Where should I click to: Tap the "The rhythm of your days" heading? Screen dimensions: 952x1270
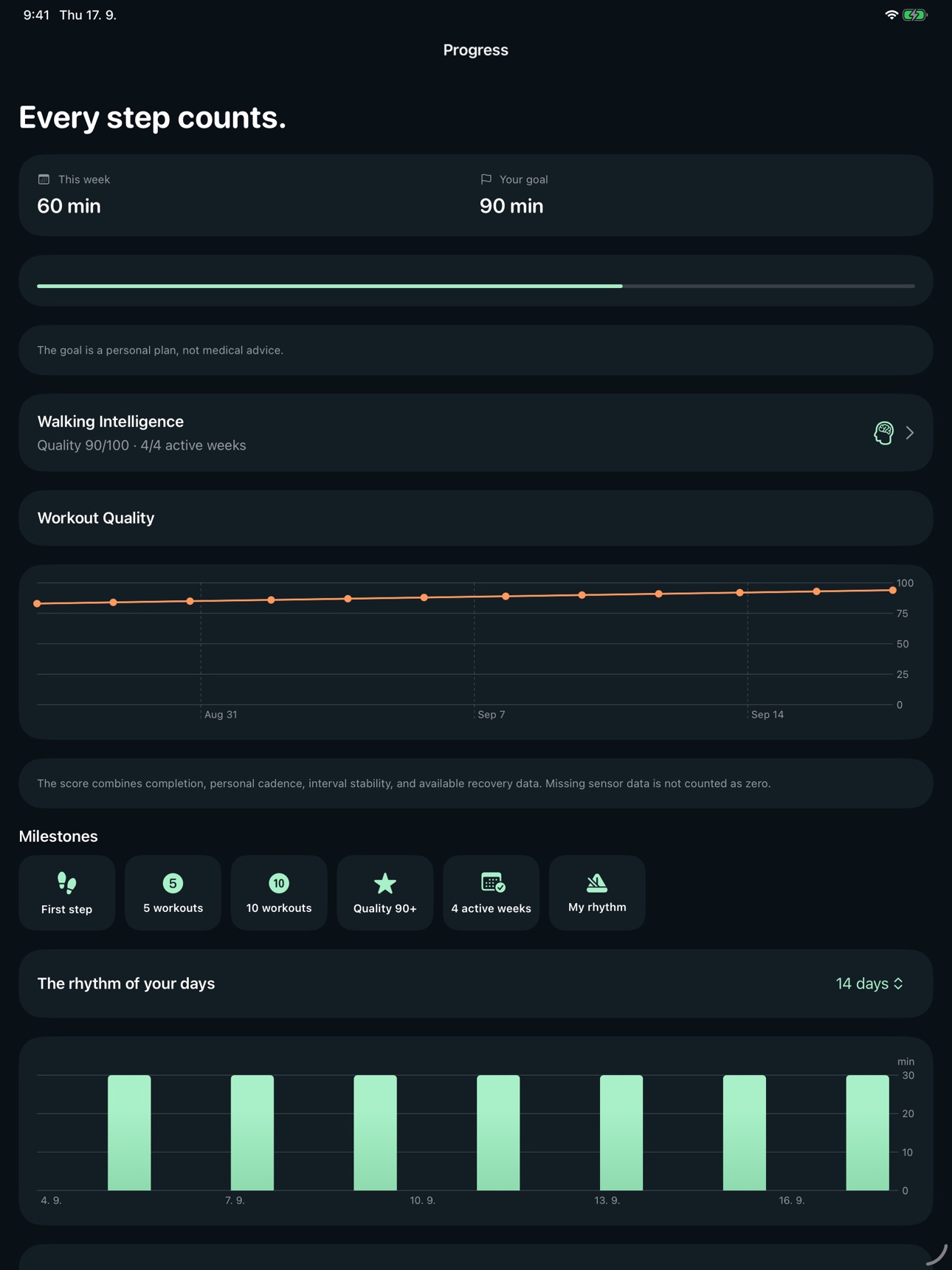coord(126,984)
